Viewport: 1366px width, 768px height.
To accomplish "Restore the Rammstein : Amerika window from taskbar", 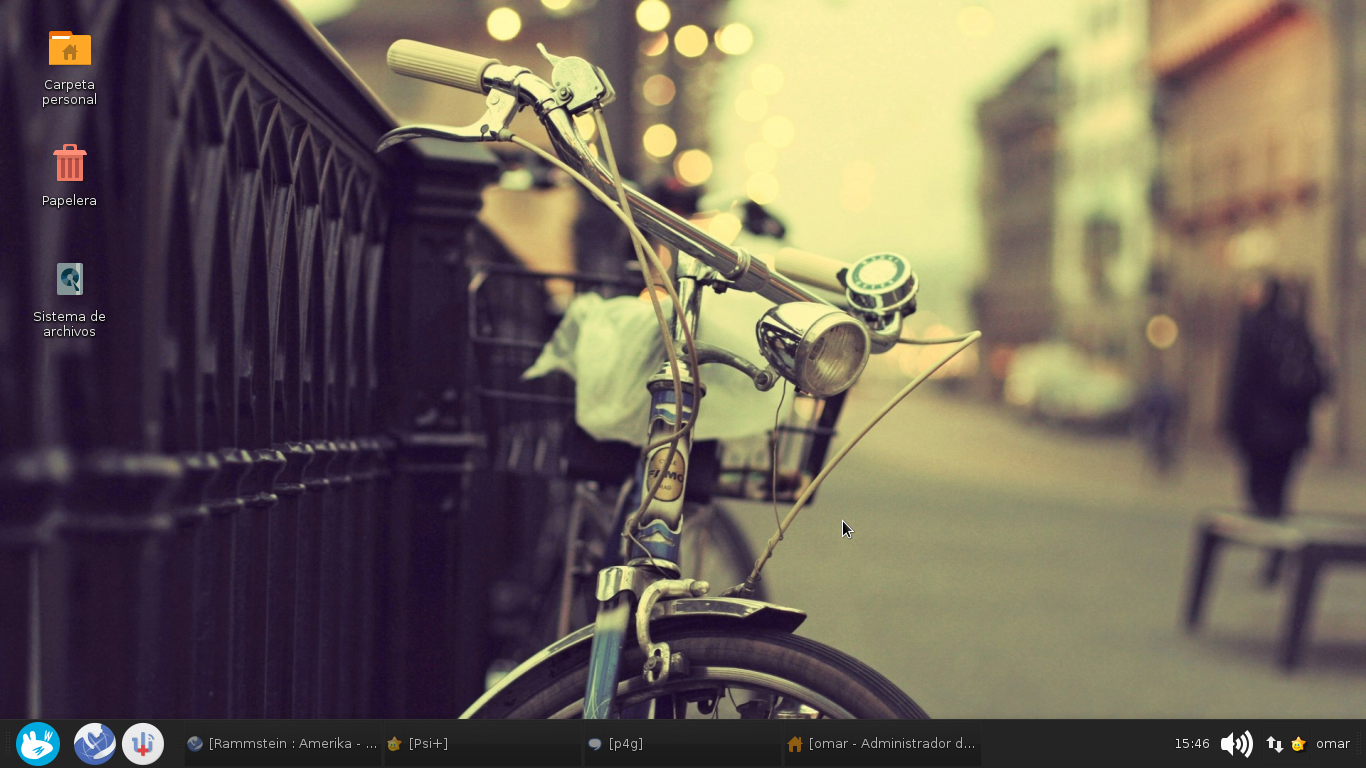I will click(x=282, y=744).
